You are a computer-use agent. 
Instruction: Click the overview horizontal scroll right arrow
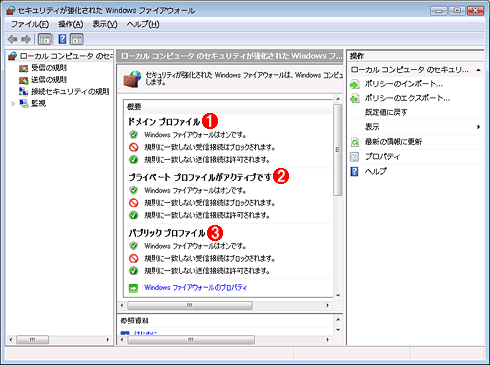click(328, 305)
